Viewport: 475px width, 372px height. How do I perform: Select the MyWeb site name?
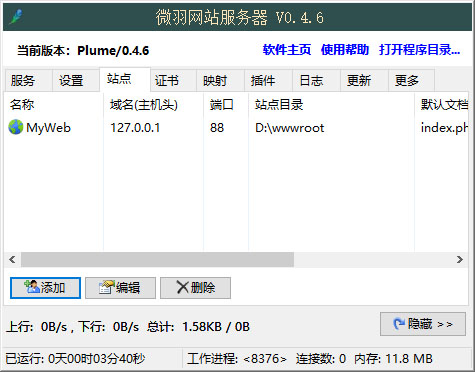pyautogui.click(x=48, y=128)
